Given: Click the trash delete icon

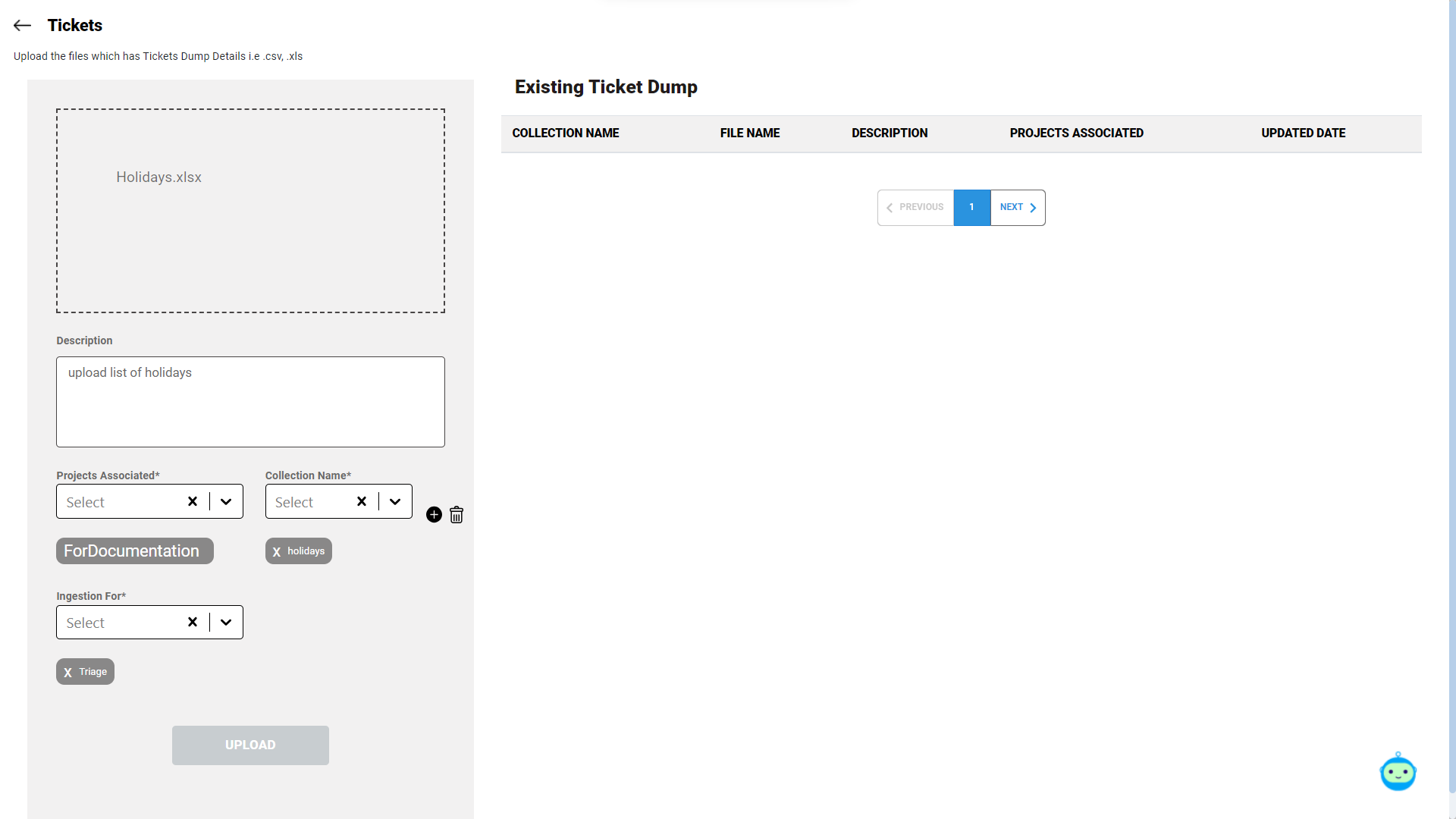Looking at the screenshot, I should [x=457, y=515].
